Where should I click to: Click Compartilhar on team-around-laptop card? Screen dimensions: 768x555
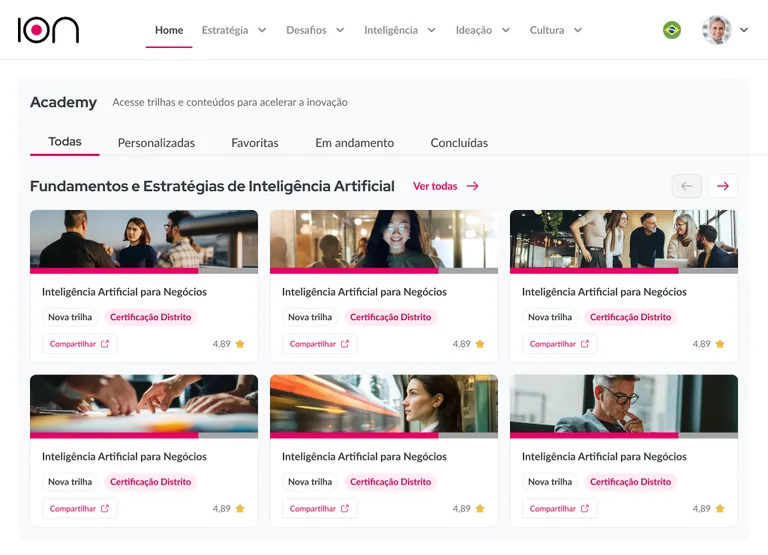click(x=559, y=344)
